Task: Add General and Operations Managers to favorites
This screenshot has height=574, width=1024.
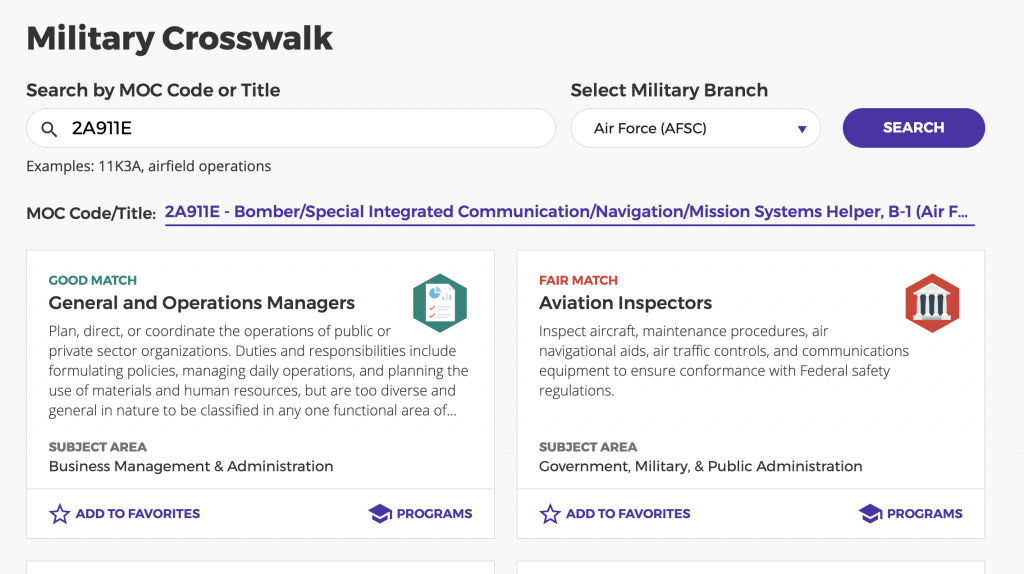Action: point(125,514)
